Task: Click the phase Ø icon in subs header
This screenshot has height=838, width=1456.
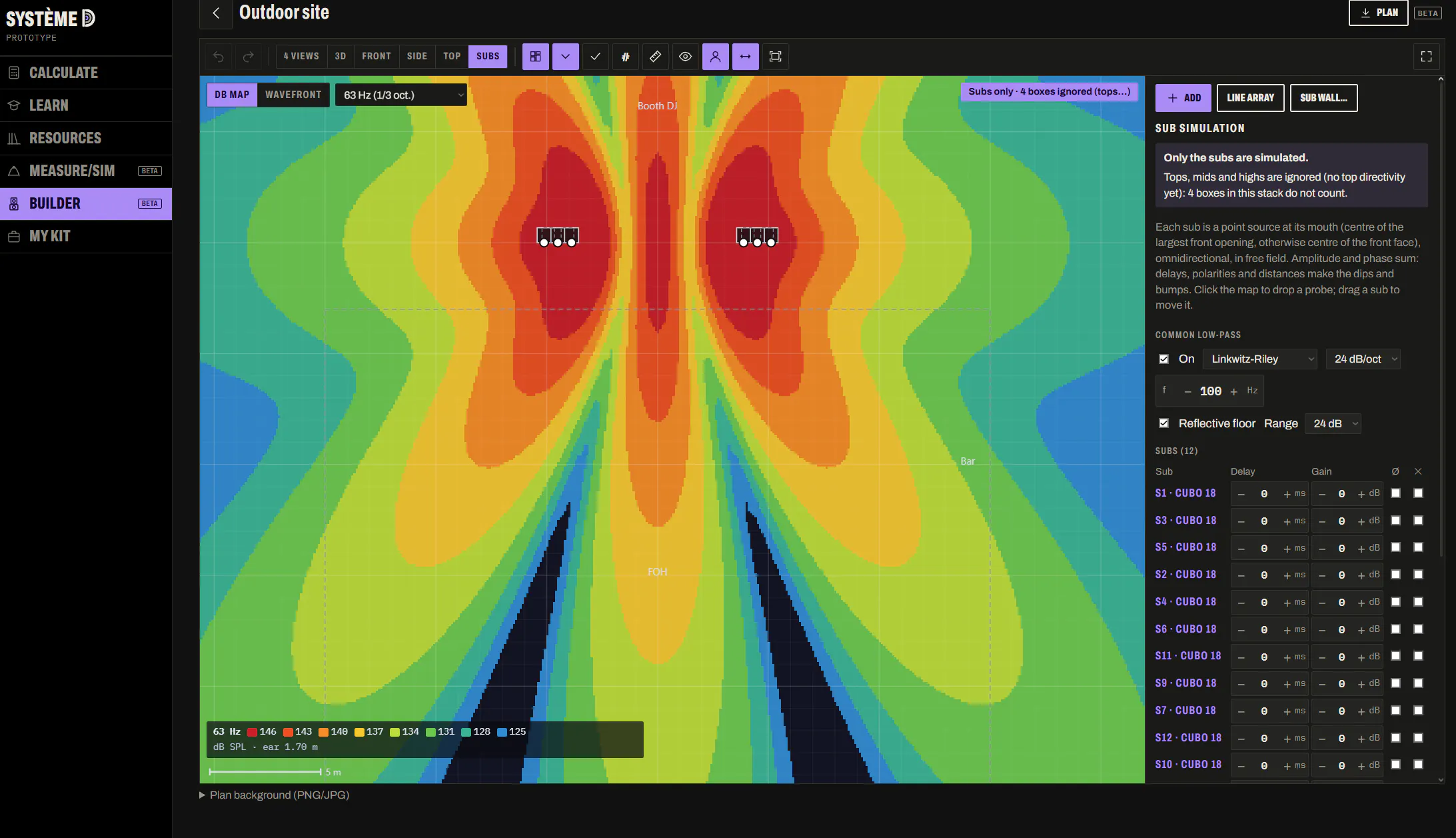Action: 1395,471
